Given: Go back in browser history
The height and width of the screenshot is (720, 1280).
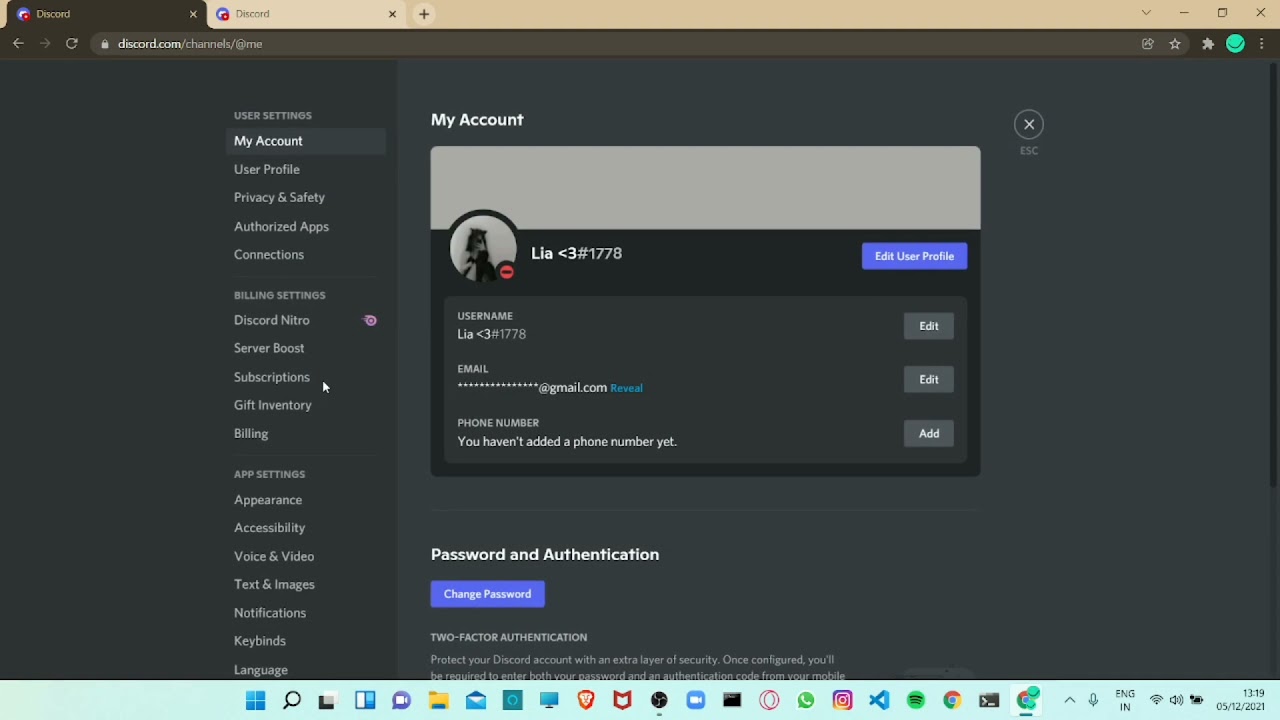Looking at the screenshot, I should 18,44.
